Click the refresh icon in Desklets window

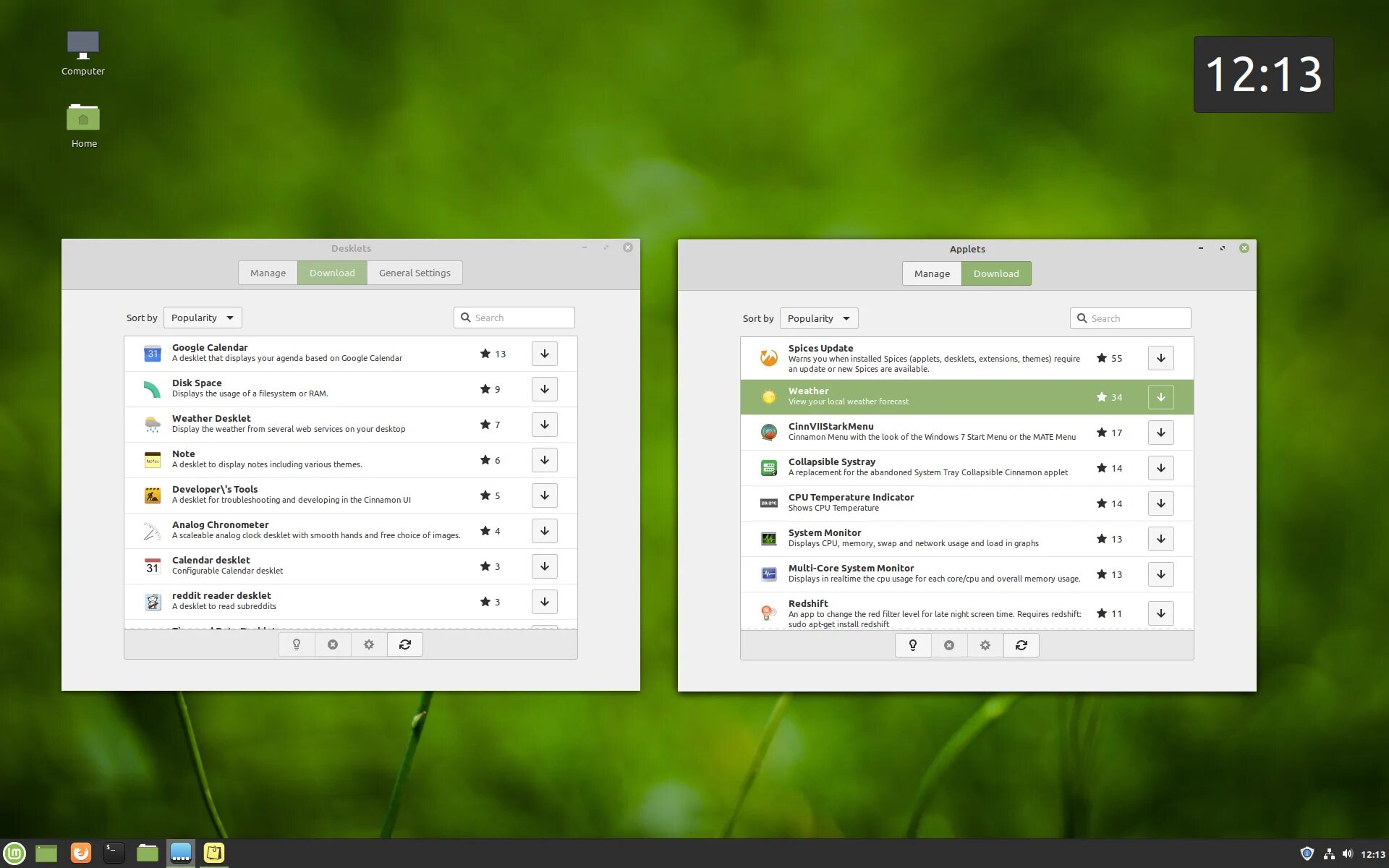point(405,644)
